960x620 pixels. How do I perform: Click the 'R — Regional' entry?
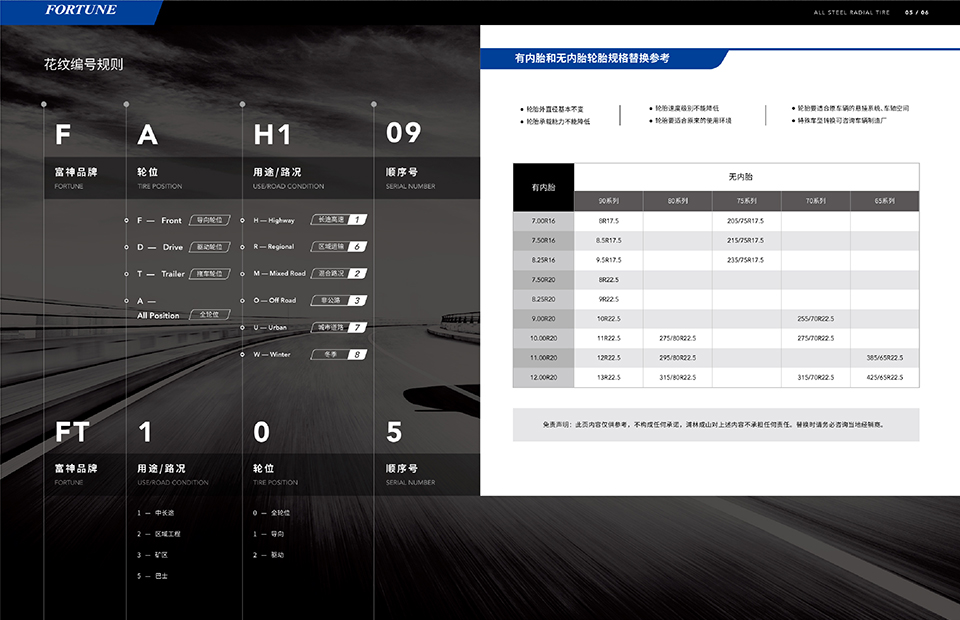(x=274, y=247)
